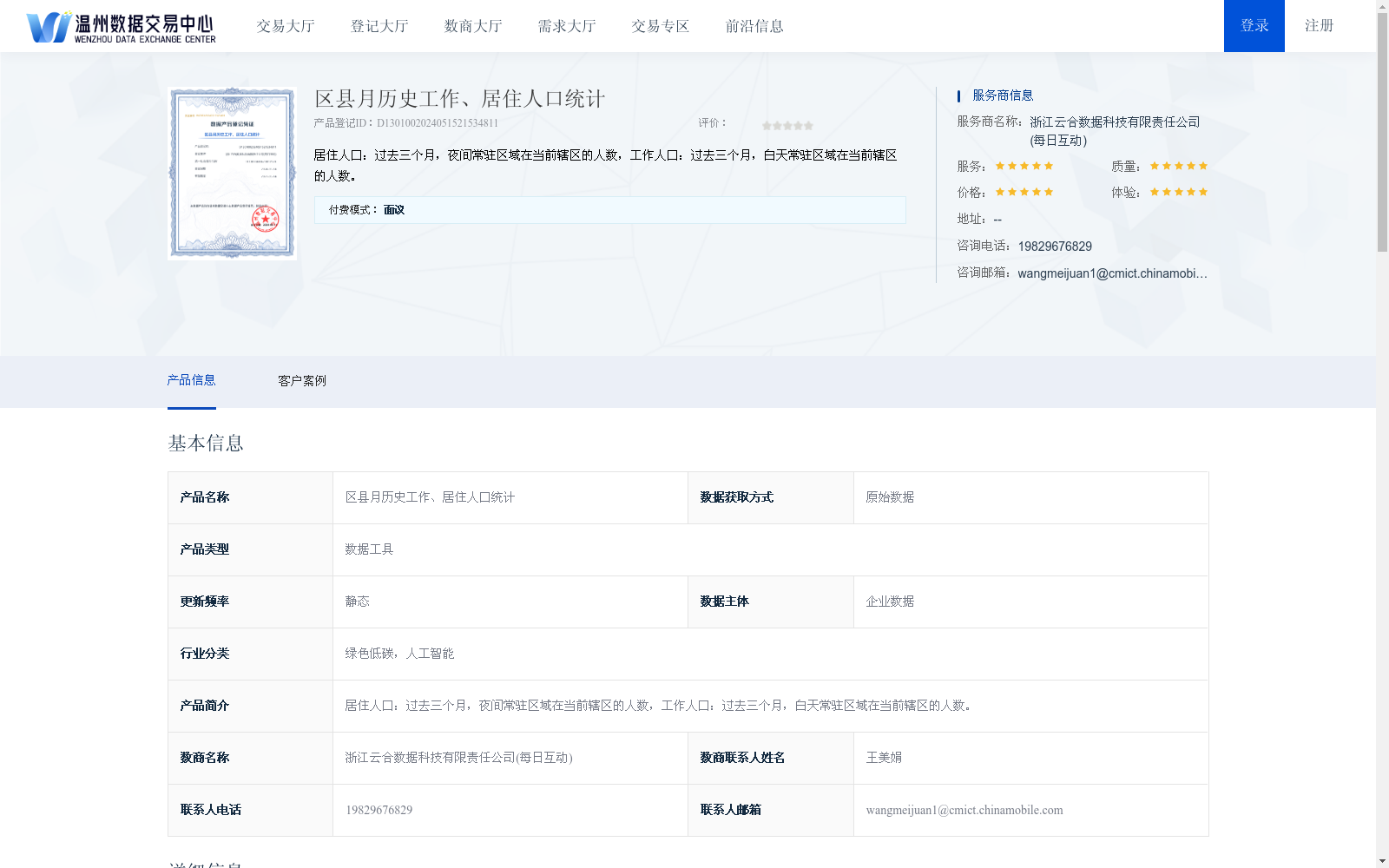Open 前沿信息 in the navigation bar
The height and width of the screenshot is (868, 1389).
click(754, 26)
